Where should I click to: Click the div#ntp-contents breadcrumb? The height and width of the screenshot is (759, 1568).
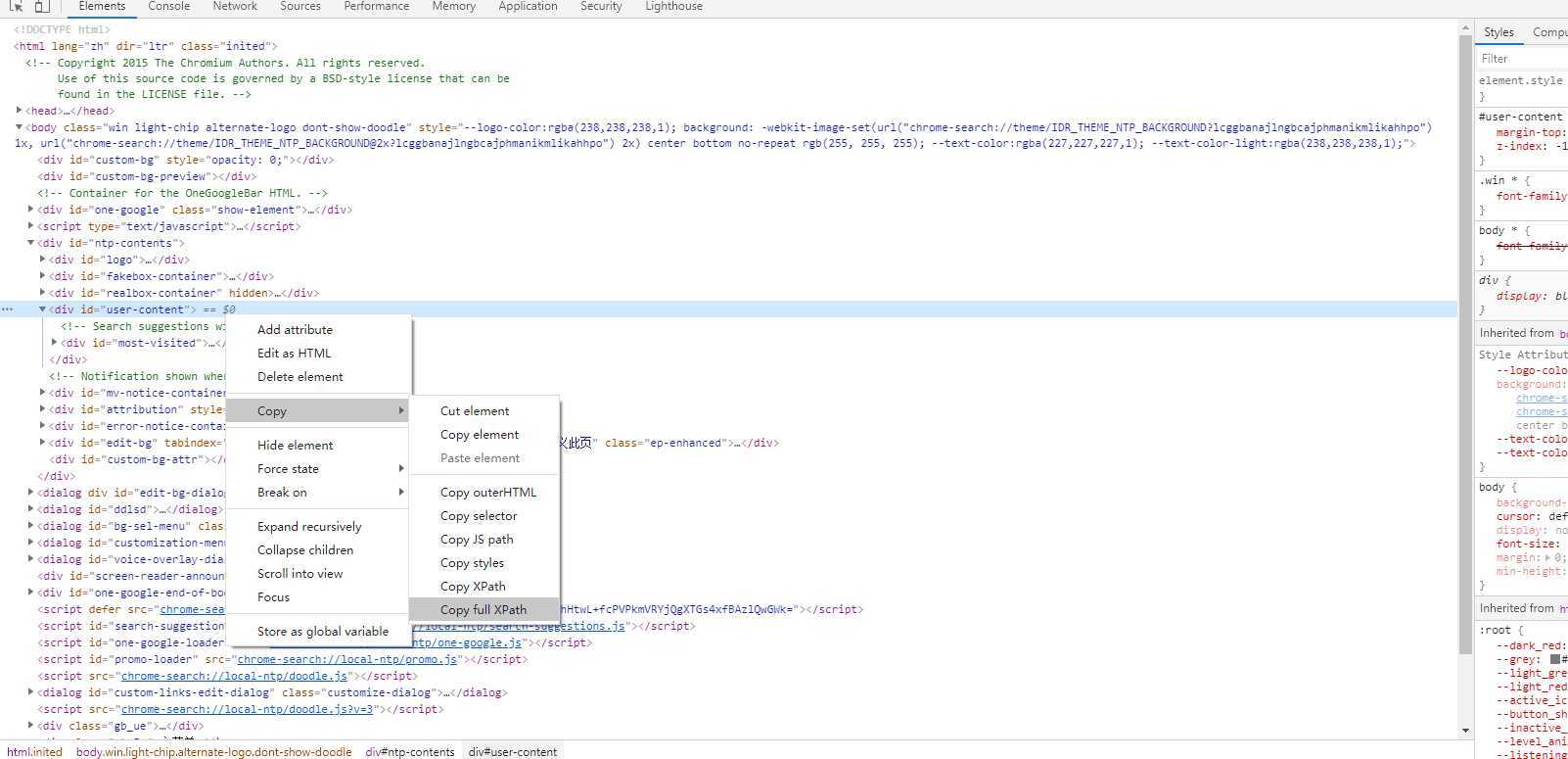coord(410,752)
